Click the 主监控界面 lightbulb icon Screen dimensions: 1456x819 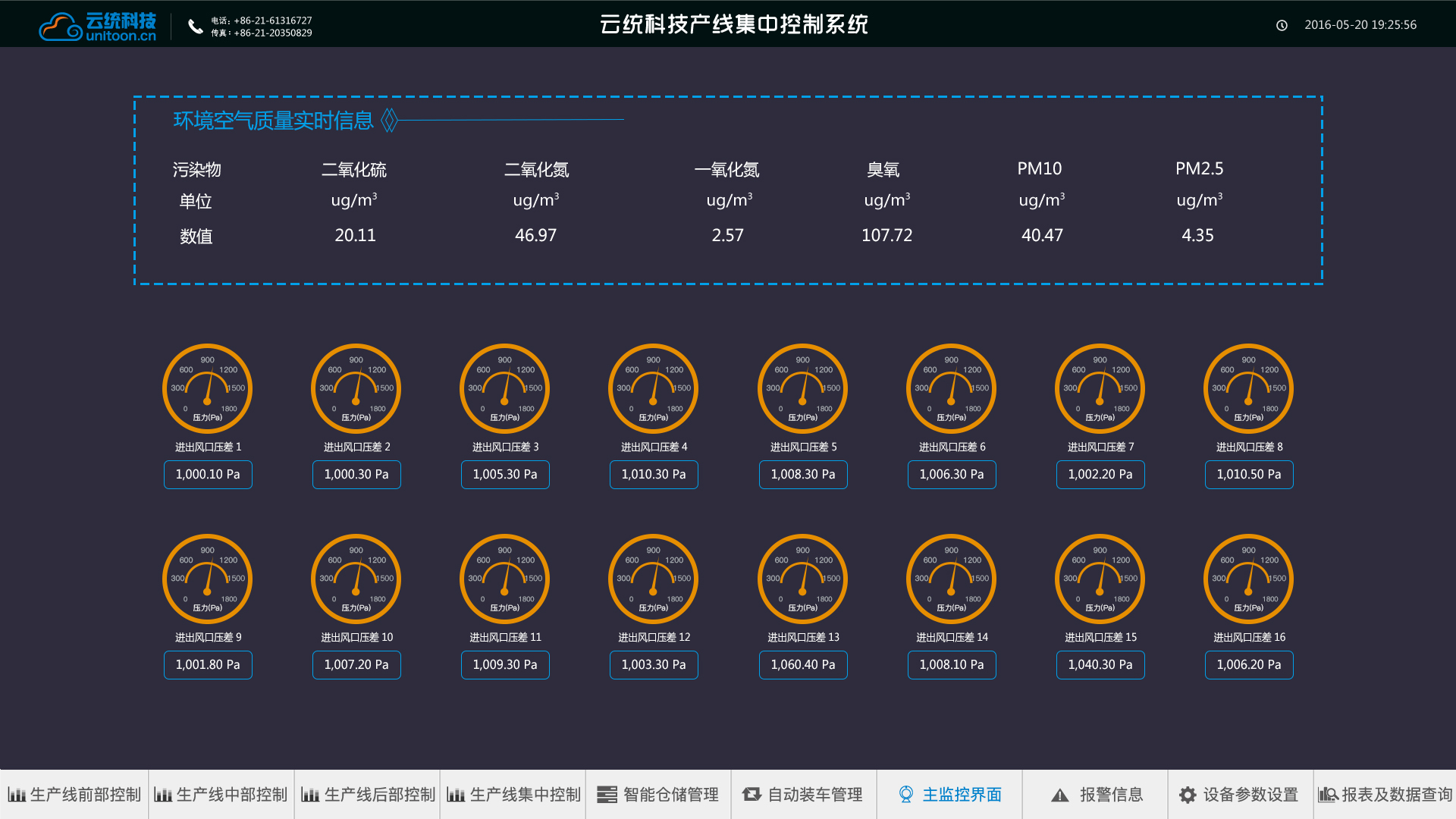click(905, 794)
